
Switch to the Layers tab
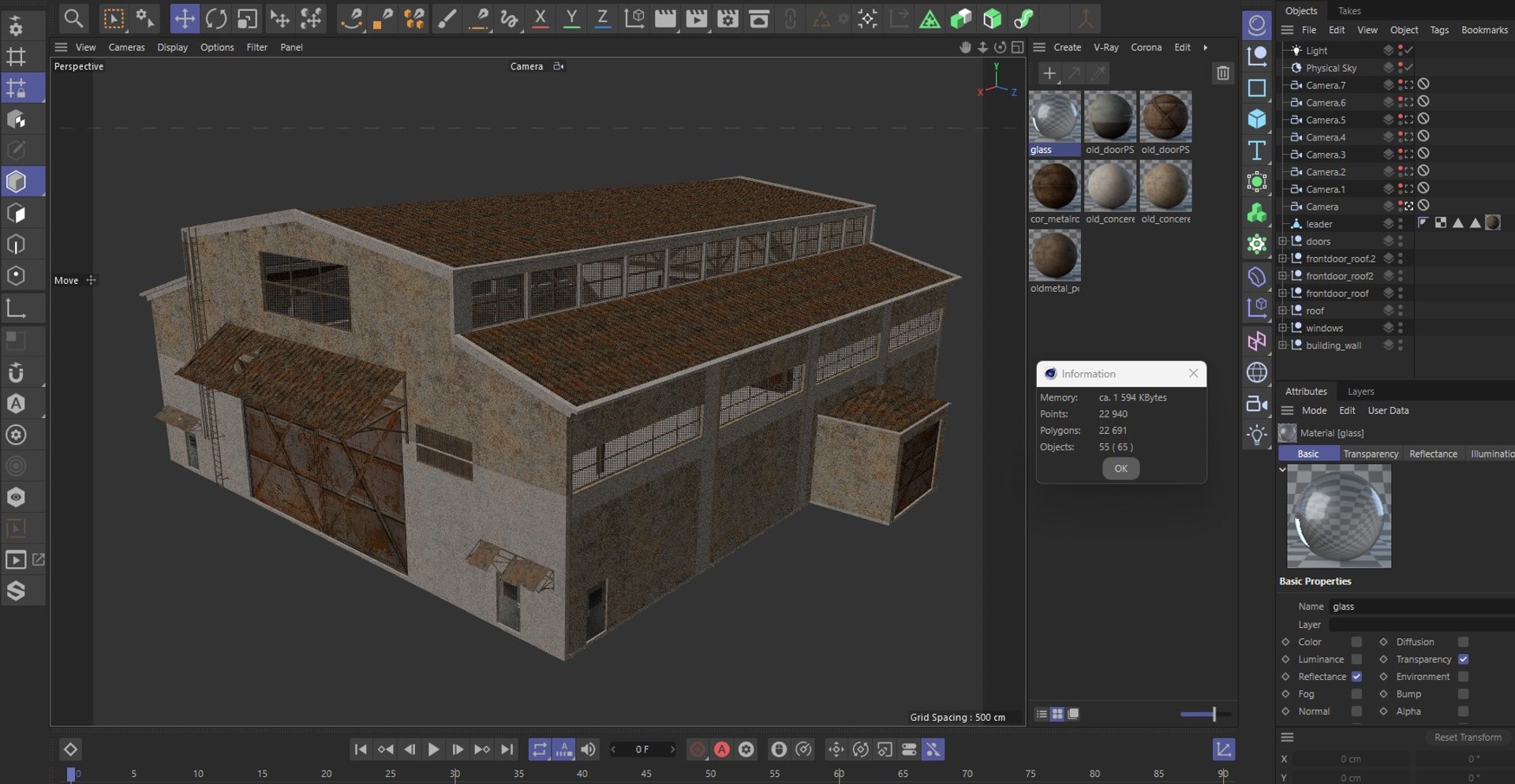pos(1360,391)
